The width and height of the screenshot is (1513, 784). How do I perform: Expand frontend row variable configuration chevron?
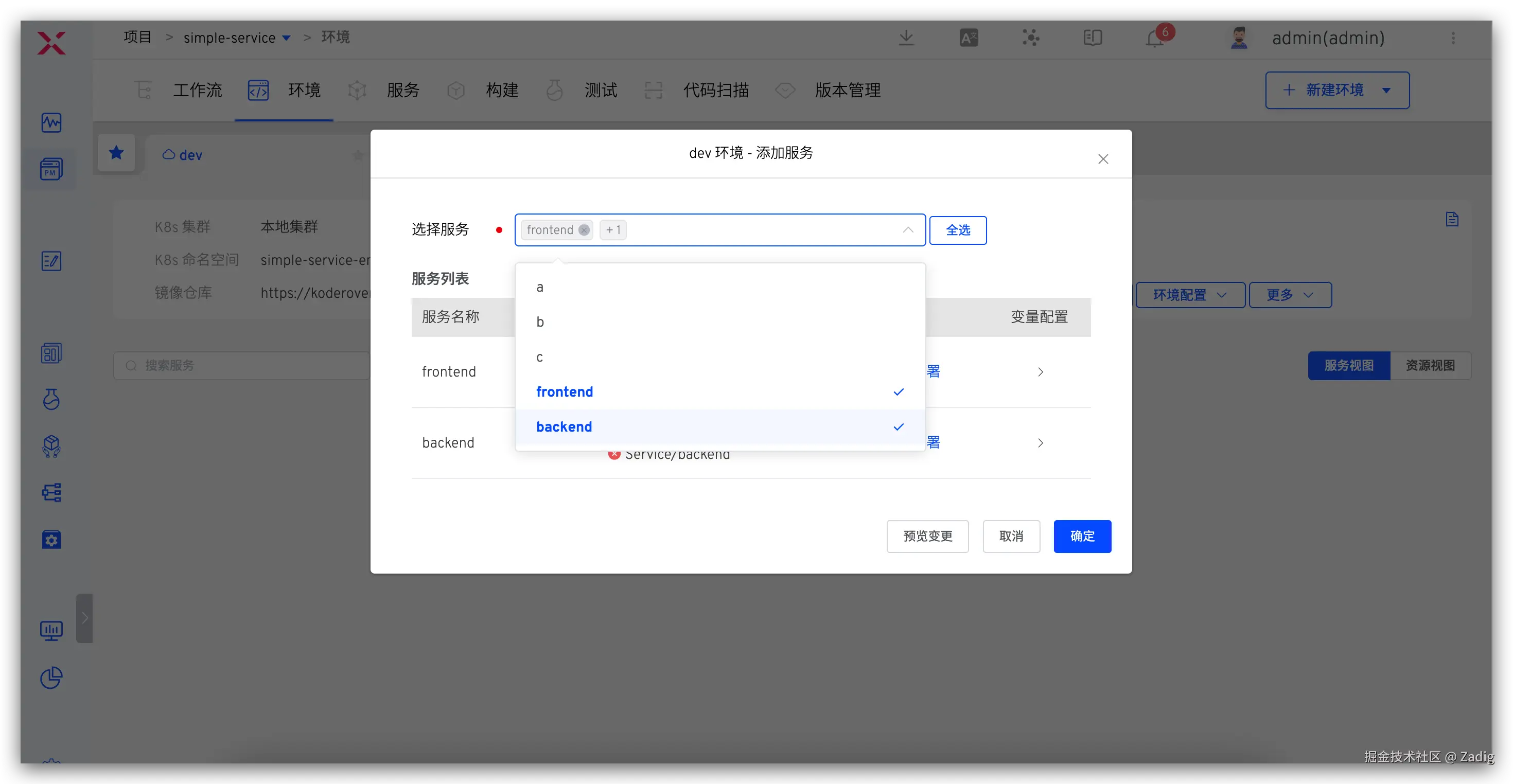coord(1040,372)
